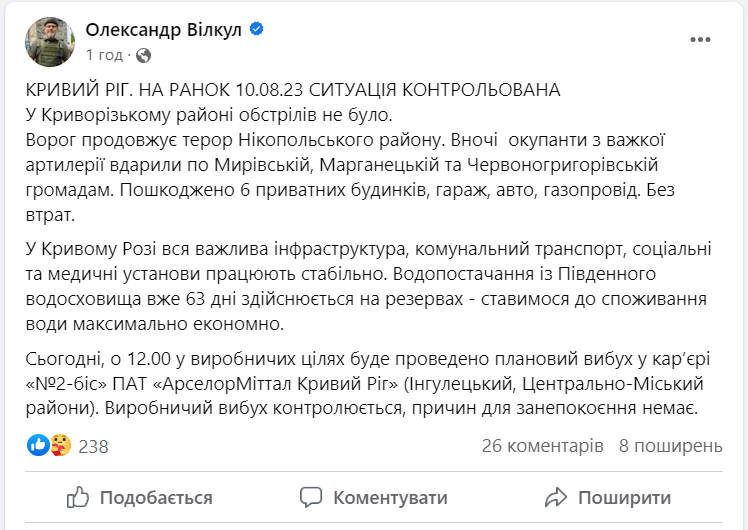Click the blue verified badge icon
Viewport: 748px width, 530px height.
point(257,30)
